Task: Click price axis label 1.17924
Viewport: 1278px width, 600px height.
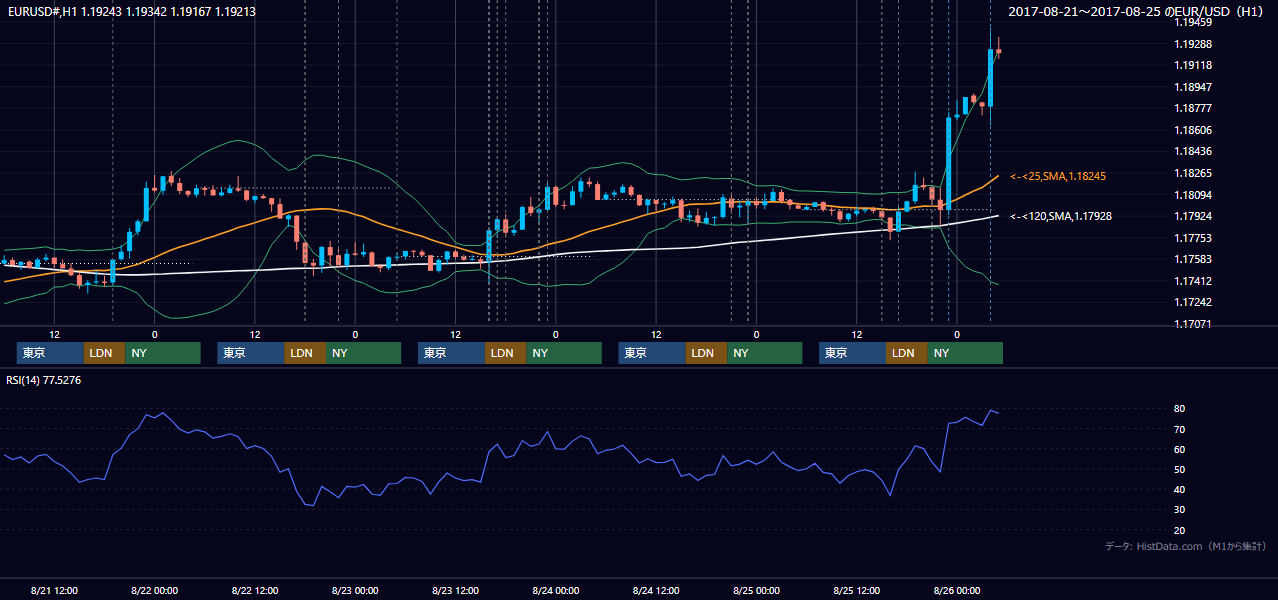Action: pyautogui.click(x=1192, y=216)
